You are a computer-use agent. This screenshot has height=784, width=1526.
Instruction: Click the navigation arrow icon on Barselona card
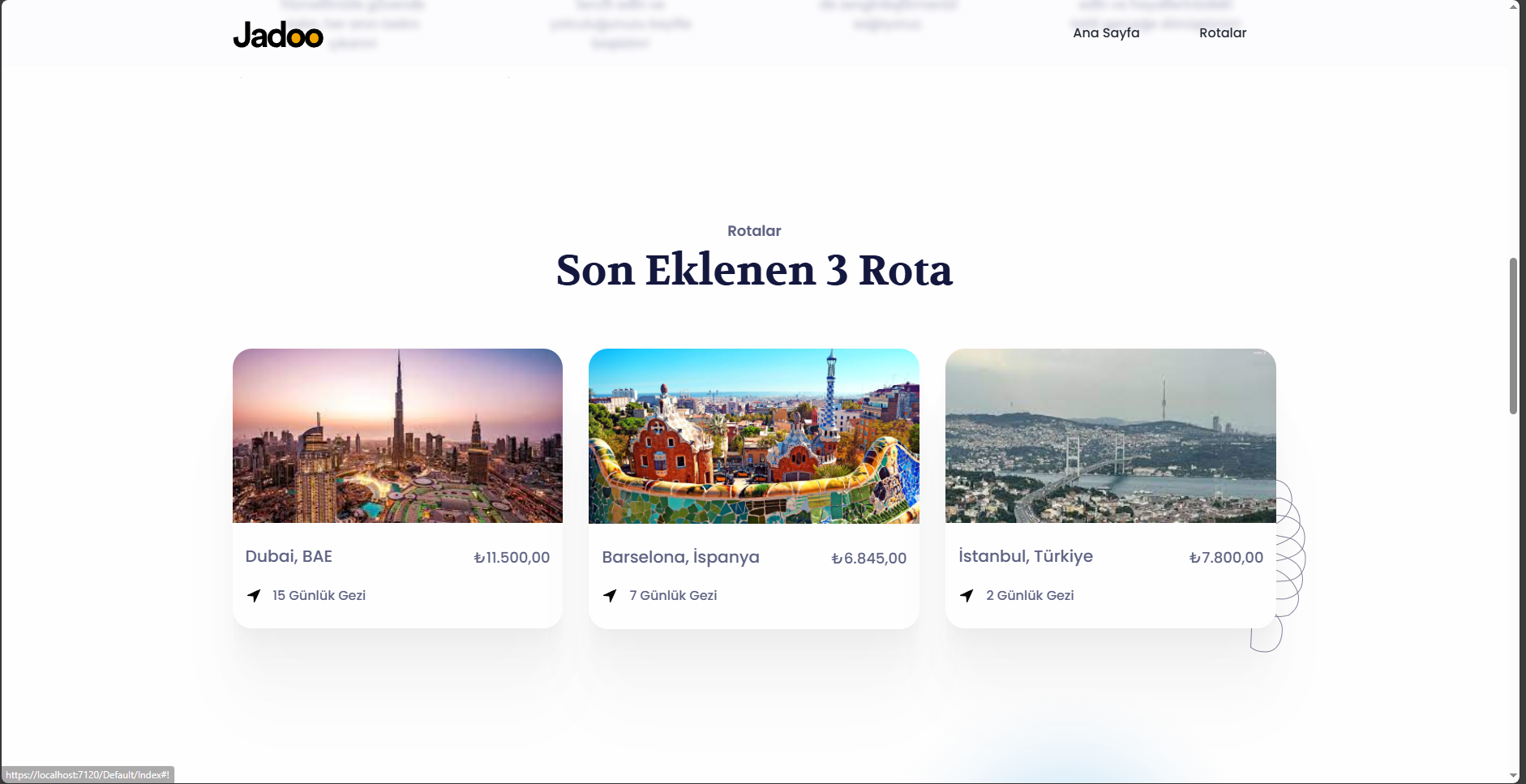(610, 595)
